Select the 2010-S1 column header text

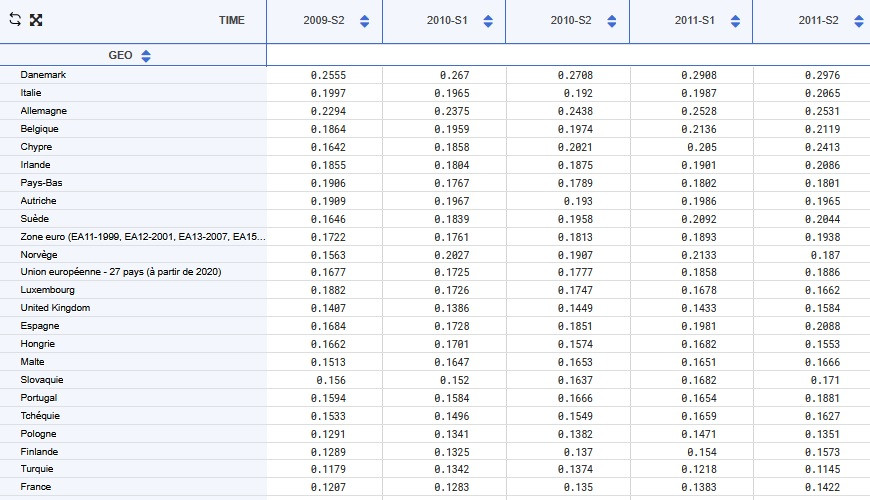447,21
